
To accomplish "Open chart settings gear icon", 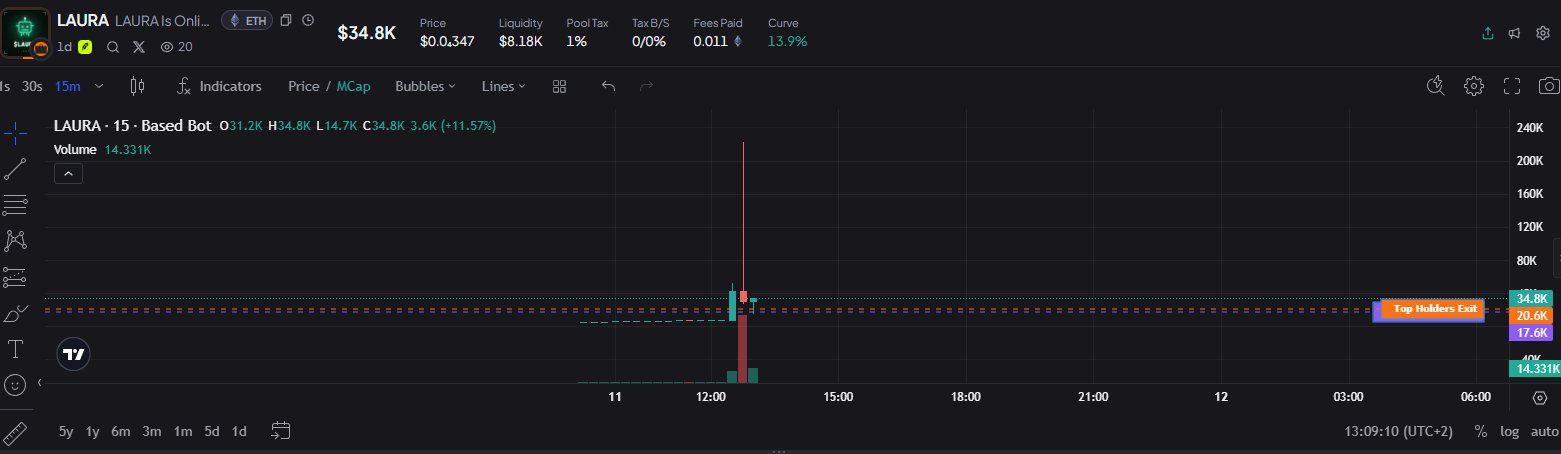I will (x=1473, y=86).
